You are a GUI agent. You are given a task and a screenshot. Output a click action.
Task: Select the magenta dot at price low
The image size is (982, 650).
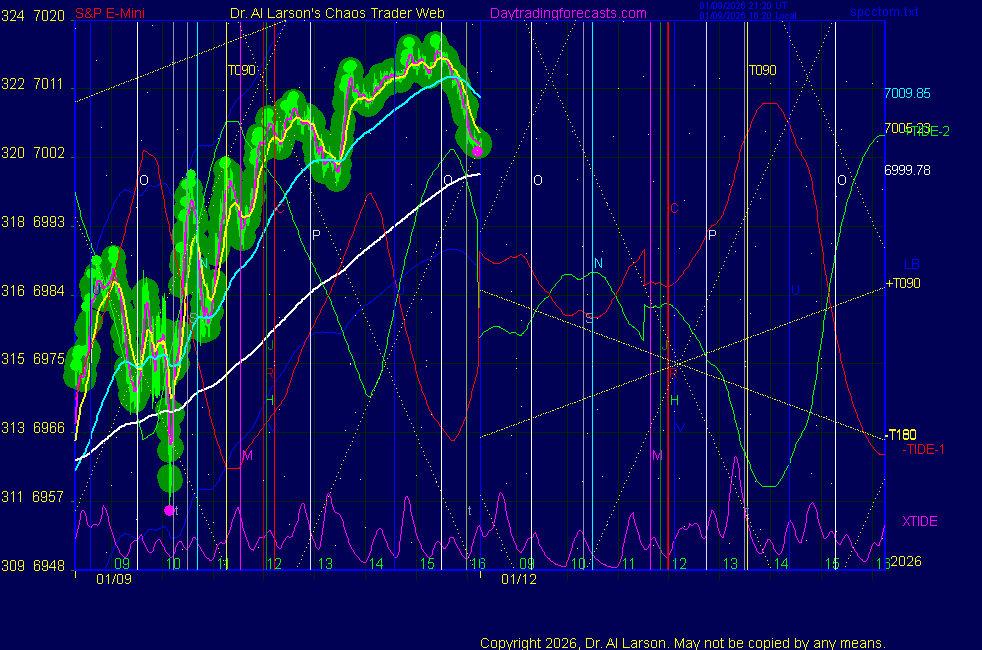click(170, 510)
